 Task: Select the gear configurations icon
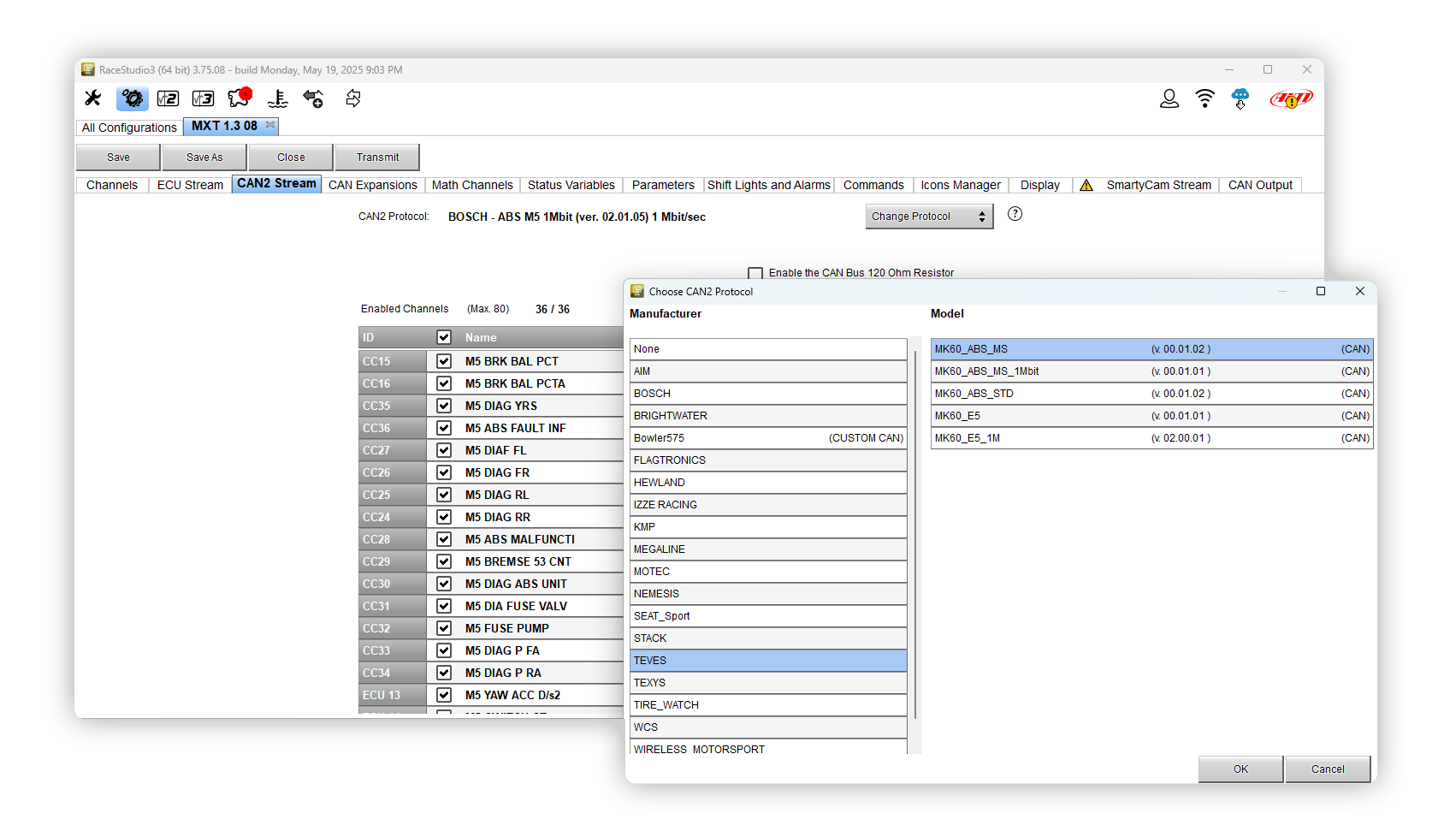133,98
